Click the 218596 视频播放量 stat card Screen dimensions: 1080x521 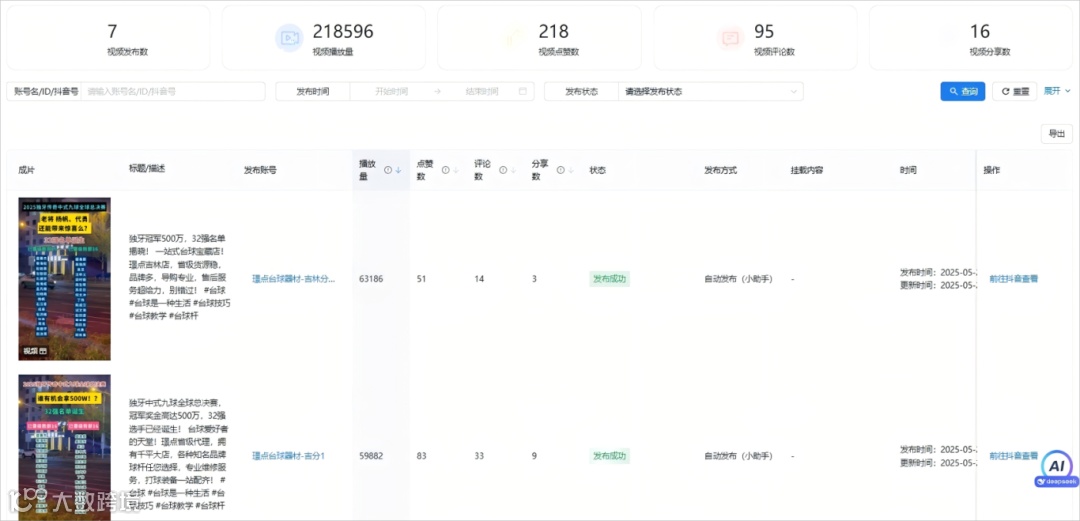pyautogui.click(x=324, y=38)
